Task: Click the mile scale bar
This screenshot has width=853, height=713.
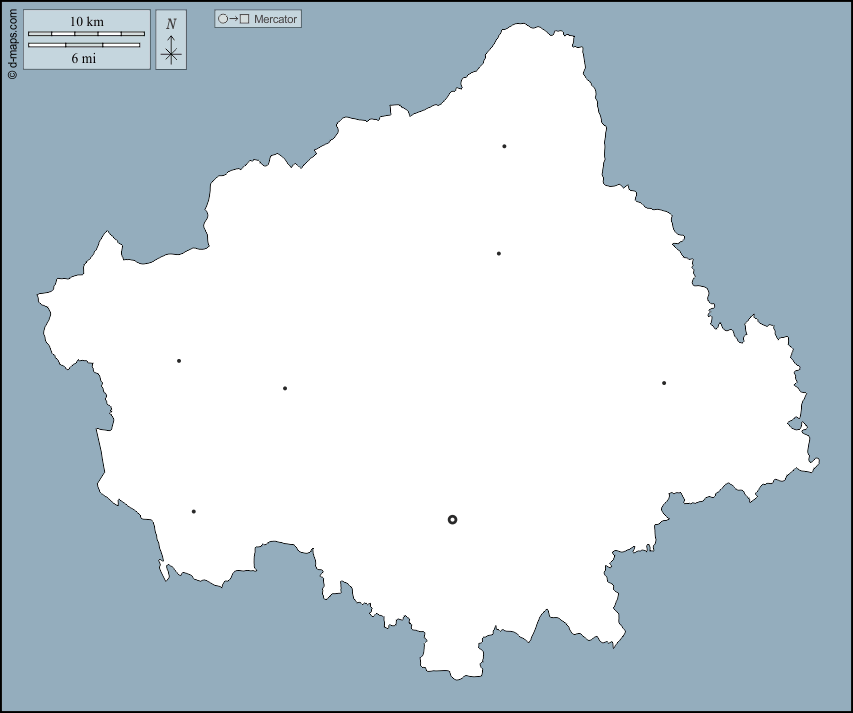Action: [x=84, y=45]
